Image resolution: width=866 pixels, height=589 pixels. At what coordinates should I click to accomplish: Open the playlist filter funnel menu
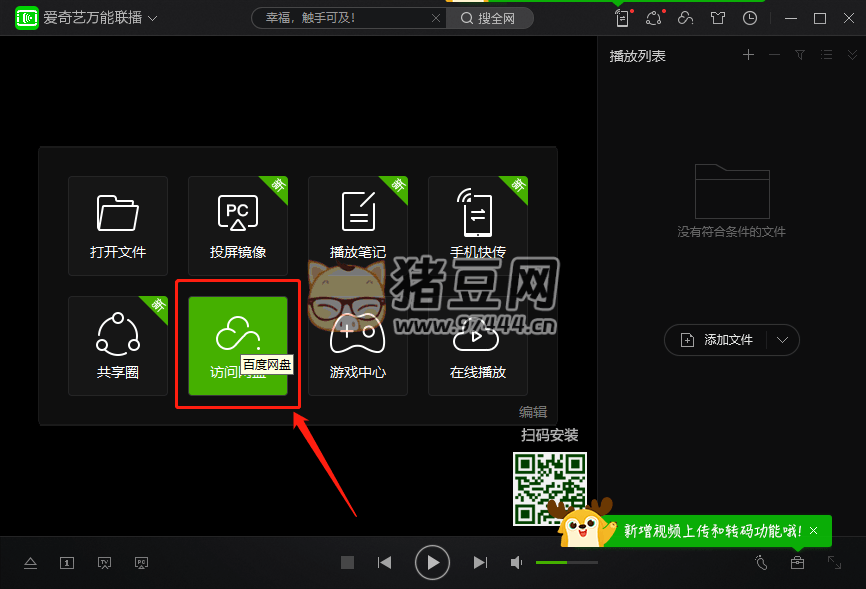click(x=800, y=55)
